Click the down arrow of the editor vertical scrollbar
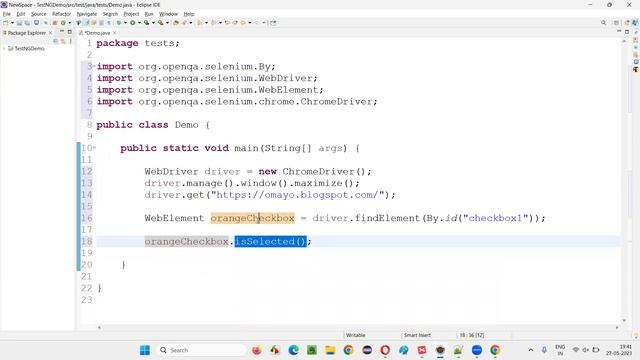640x360 pixels. tap(624, 320)
